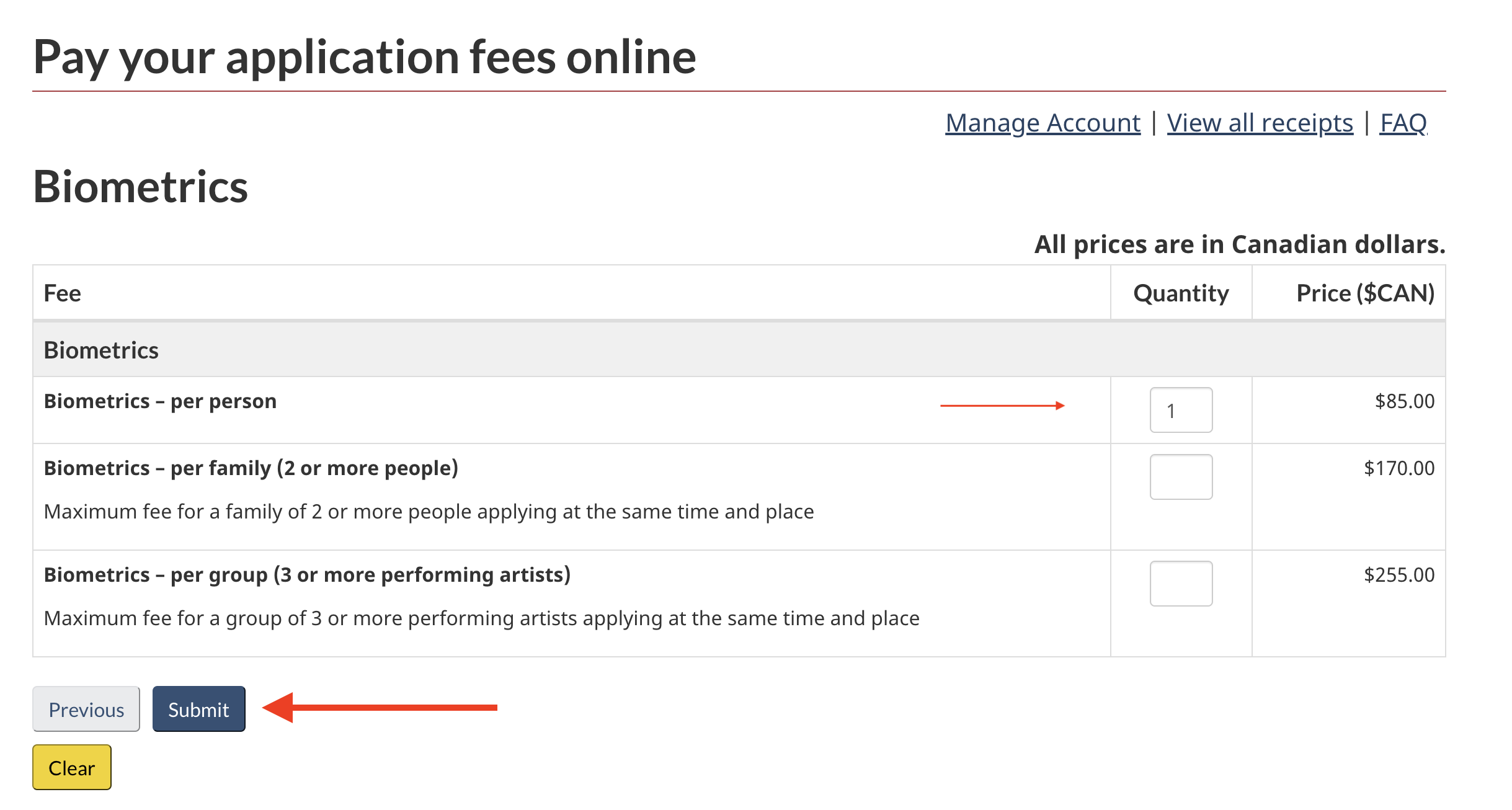This screenshot has width=1512, height=810.
Task: Submit the biometrics fee form
Action: tap(198, 709)
